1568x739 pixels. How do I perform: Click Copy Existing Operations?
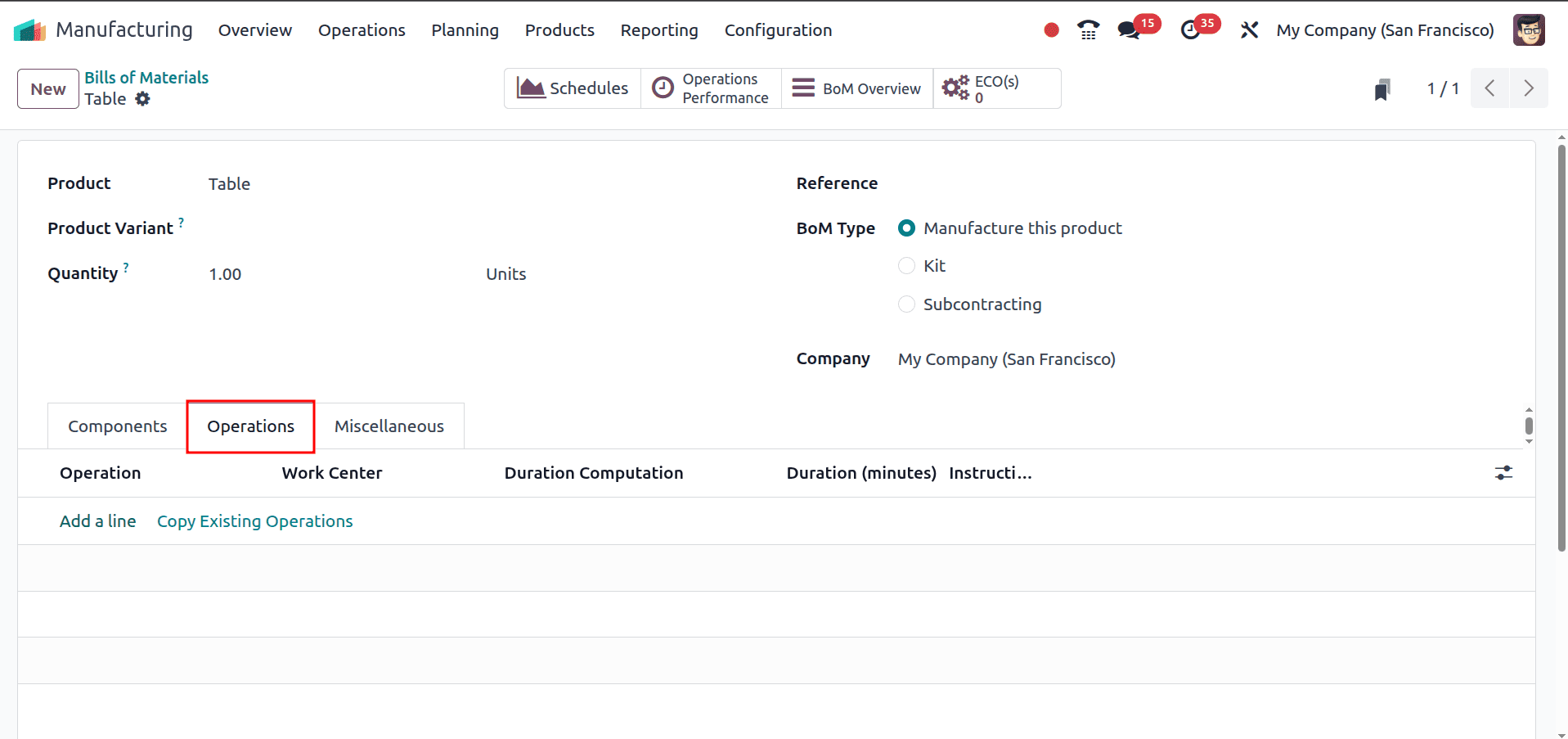(x=254, y=520)
